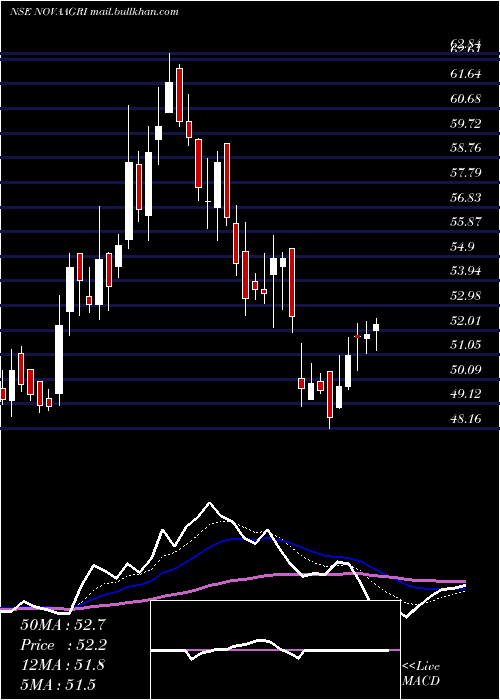
Task: Click the Price : 52.2 readout
Action: (63, 645)
